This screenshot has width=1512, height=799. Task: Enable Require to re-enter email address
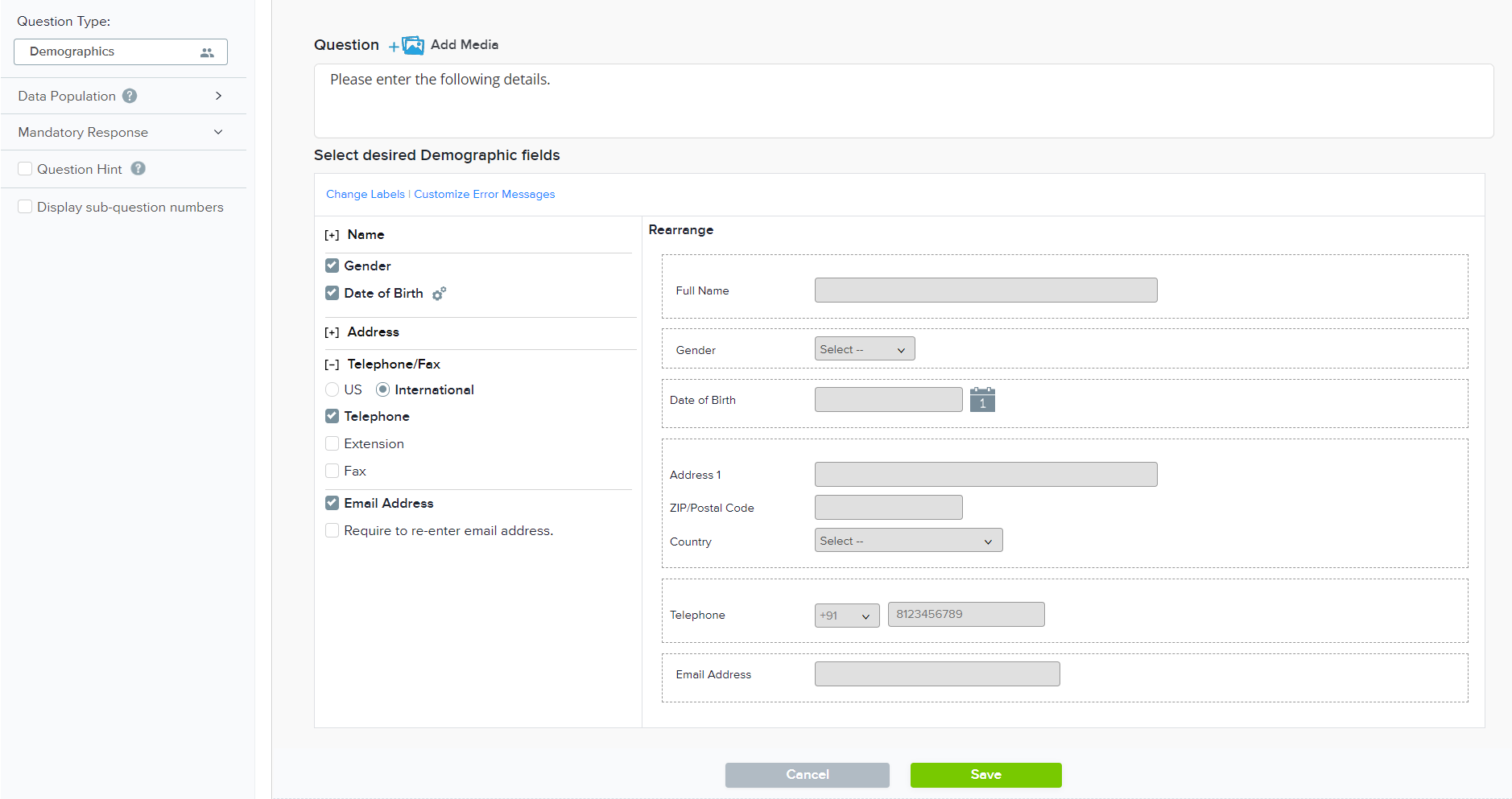[x=332, y=530]
